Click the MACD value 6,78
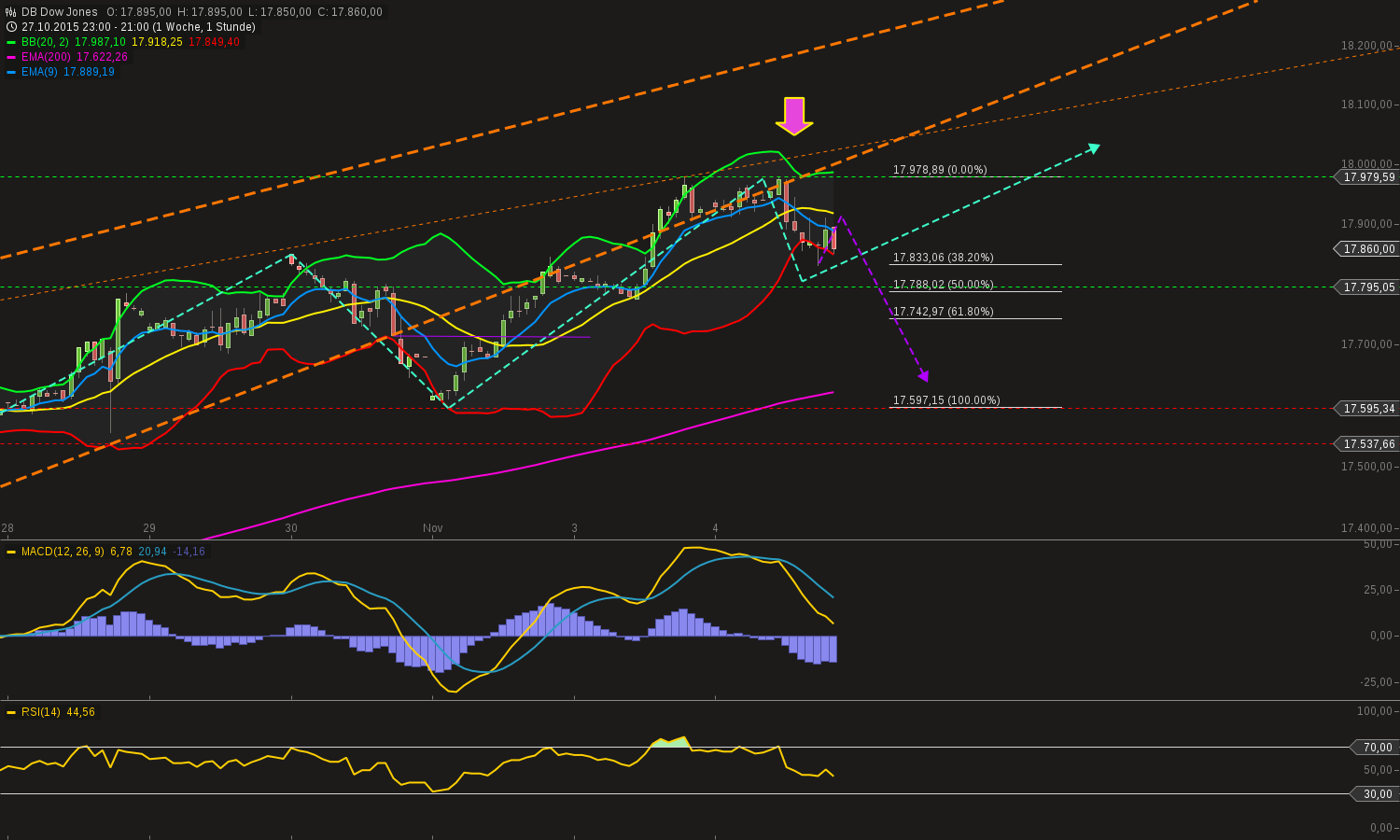 coord(121,552)
